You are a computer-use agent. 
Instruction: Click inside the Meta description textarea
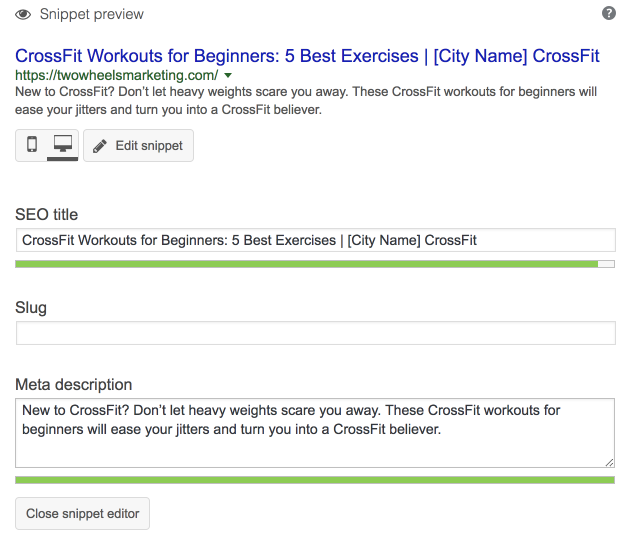(x=315, y=433)
